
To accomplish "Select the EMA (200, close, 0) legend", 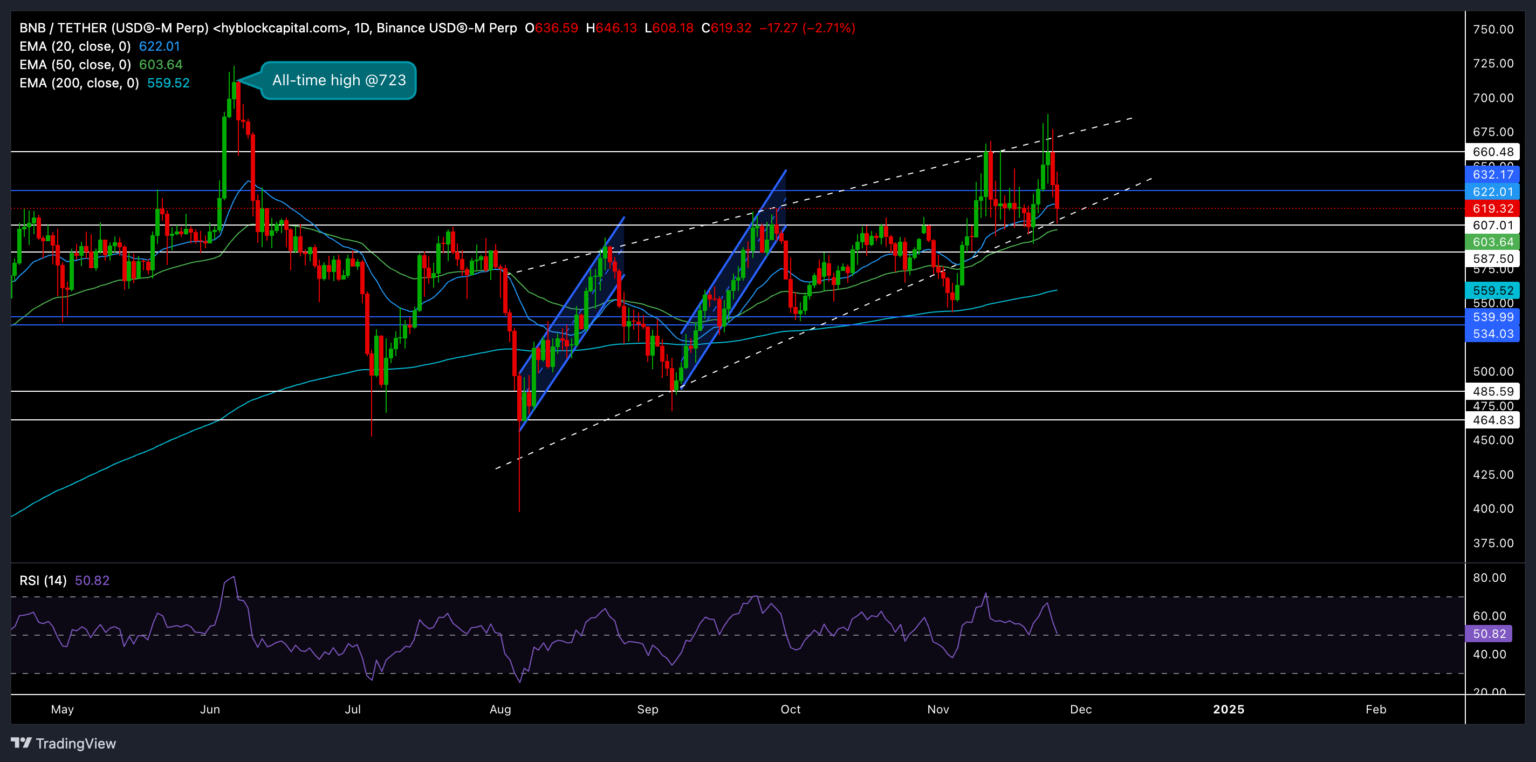I will pos(78,83).
